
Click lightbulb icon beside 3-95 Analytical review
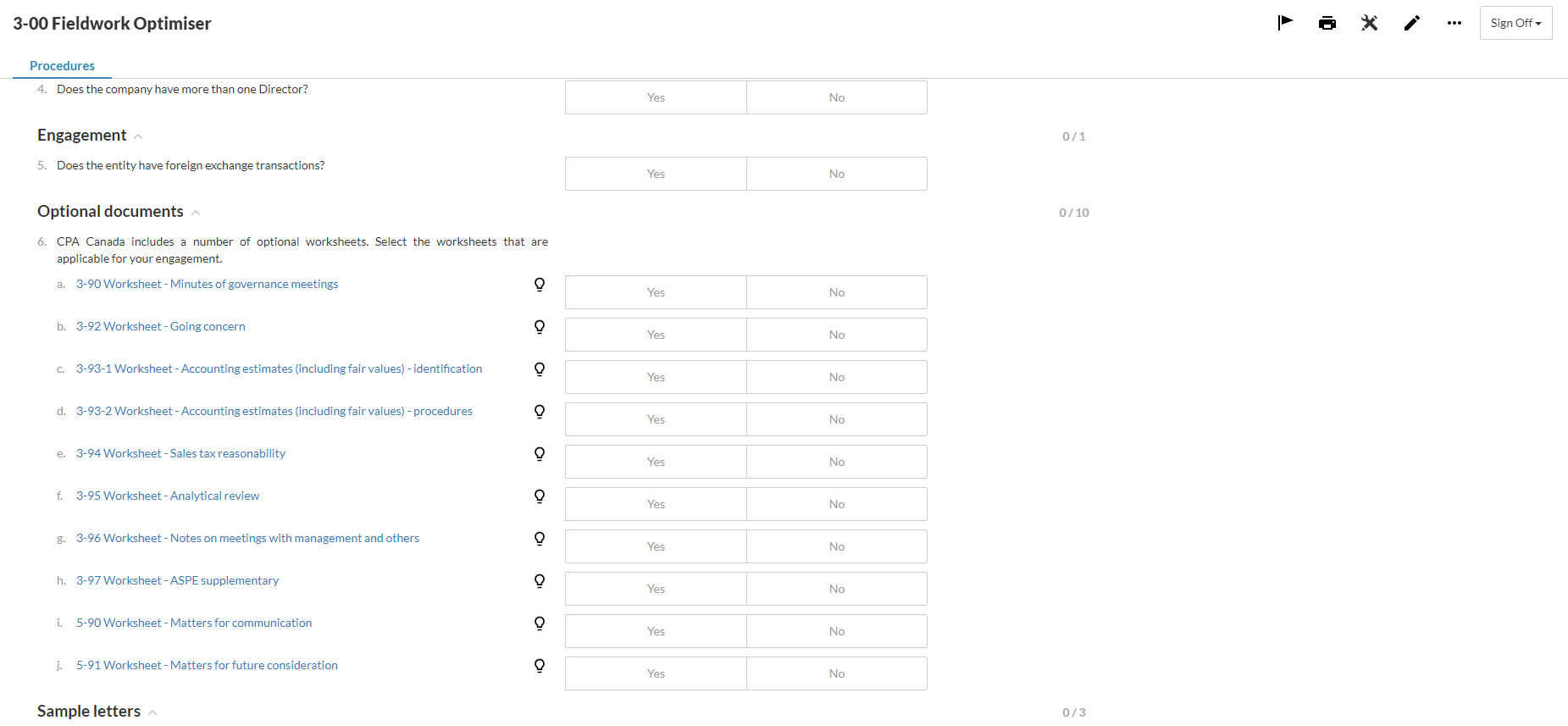[540, 496]
